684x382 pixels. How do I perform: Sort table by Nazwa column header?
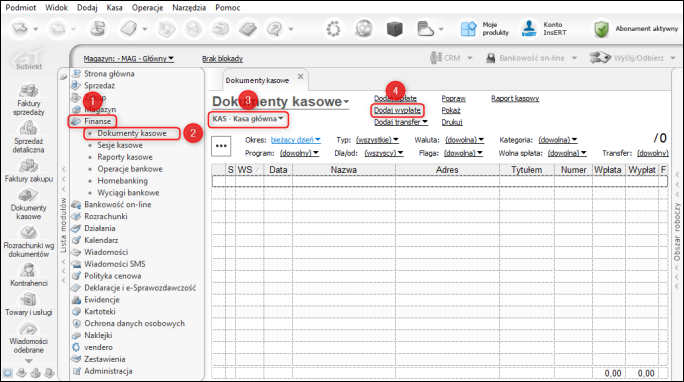click(344, 170)
